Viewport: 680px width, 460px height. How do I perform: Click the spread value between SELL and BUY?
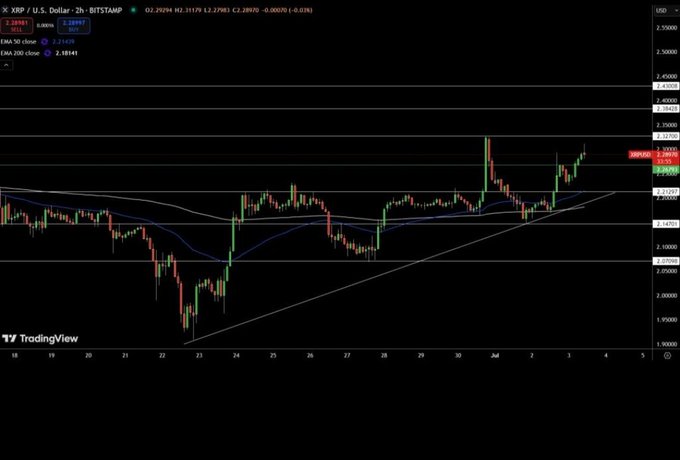click(x=45, y=26)
